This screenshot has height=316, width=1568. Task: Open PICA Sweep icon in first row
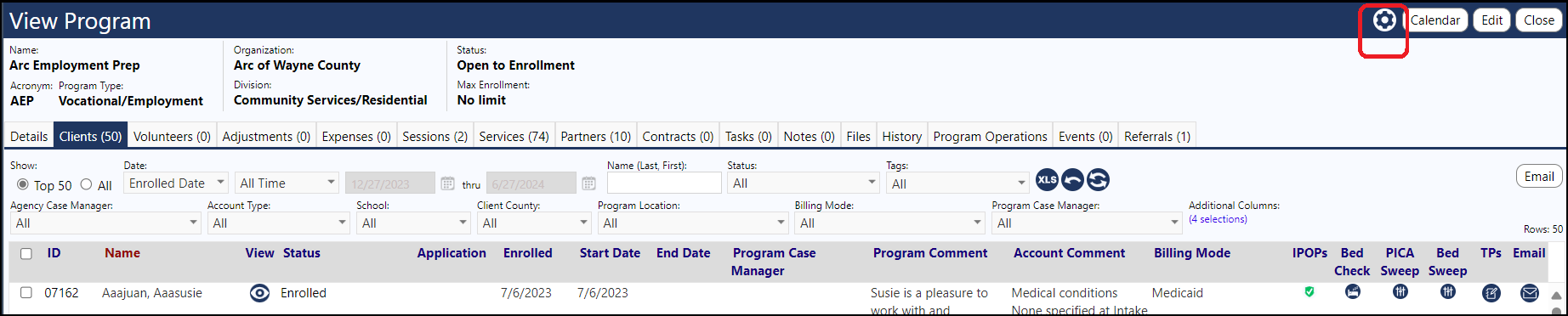[1400, 292]
